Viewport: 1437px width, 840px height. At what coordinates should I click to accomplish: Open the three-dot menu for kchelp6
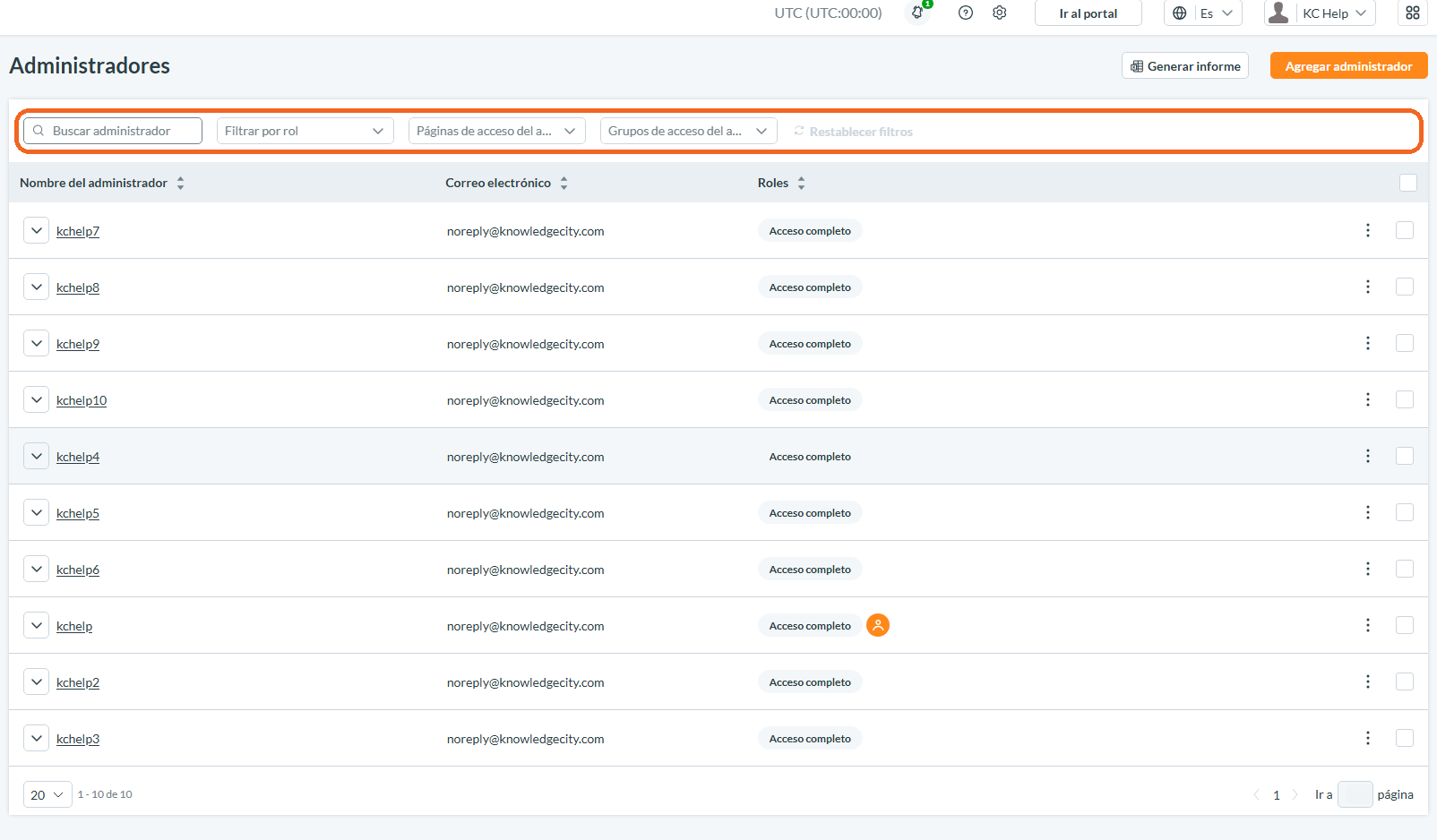[1368, 569]
